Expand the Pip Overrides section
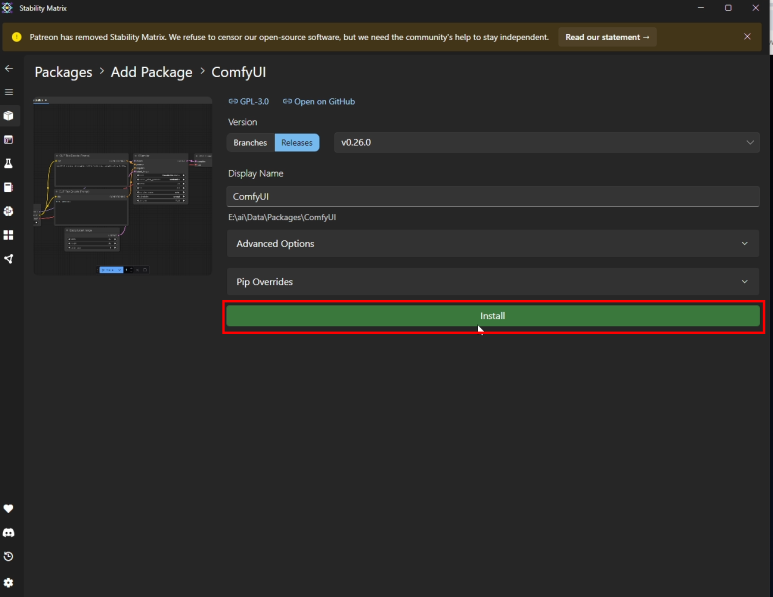The height and width of the screenshot is (597, 773). click(x=492, y=281)
